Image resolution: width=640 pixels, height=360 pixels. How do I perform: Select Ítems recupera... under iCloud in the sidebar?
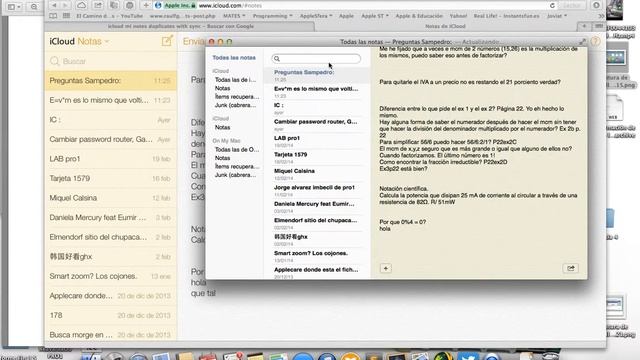237,97
